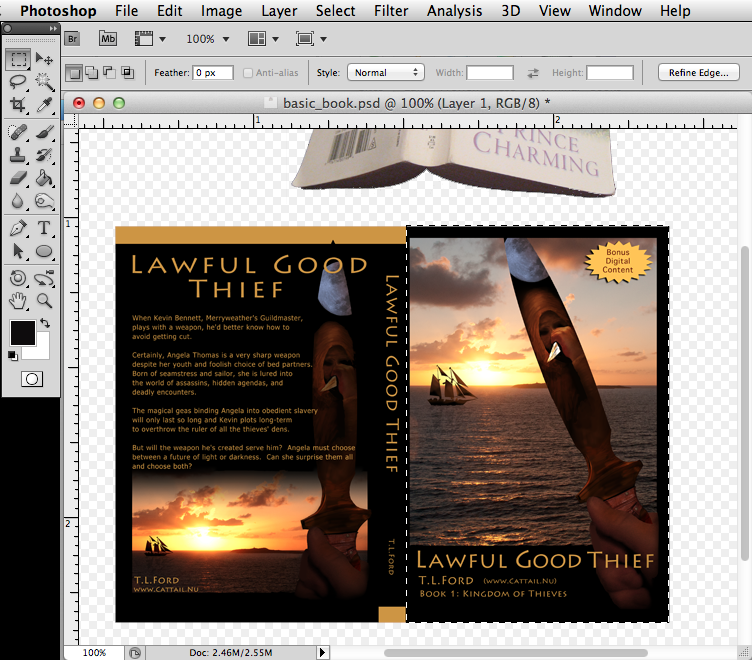Screen dimensions: 752x660
Task: Swap the Width and Height values
Action: tap(533, 73)
